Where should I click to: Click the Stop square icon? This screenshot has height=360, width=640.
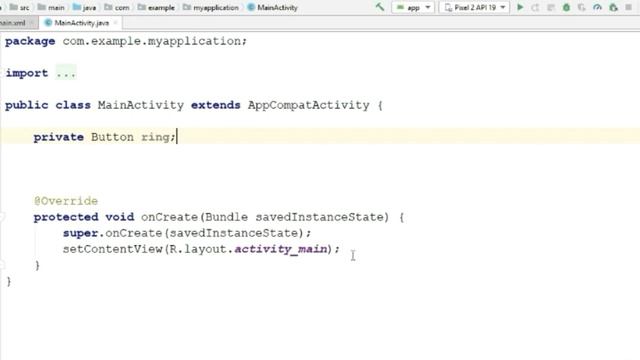[629, 7]
